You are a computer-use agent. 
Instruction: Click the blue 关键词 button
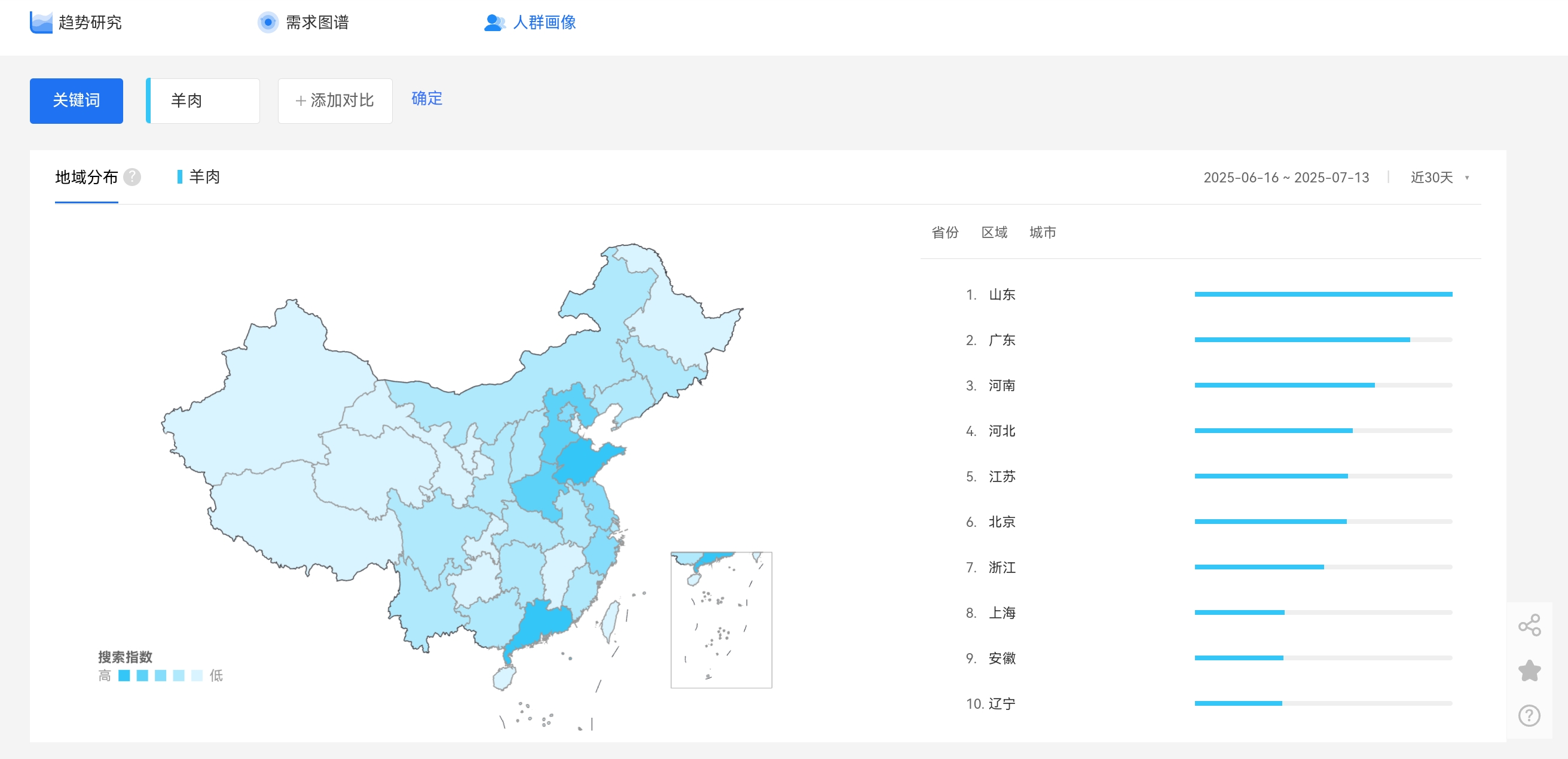[76, 100]
